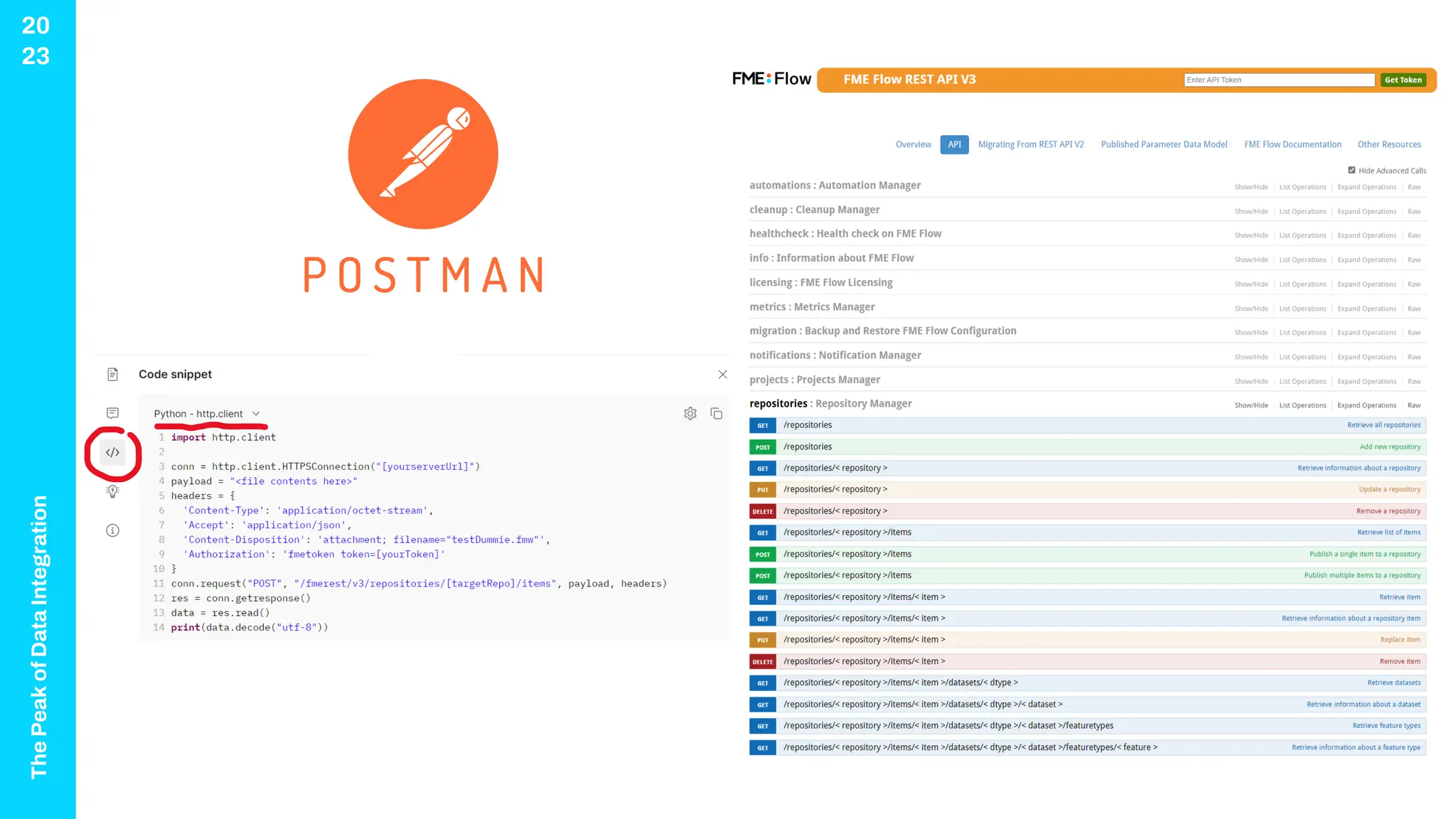Screen dimensions: 1456x819
Task: Open the FME Flow Documentation link
Action: tap(1292, 144)
